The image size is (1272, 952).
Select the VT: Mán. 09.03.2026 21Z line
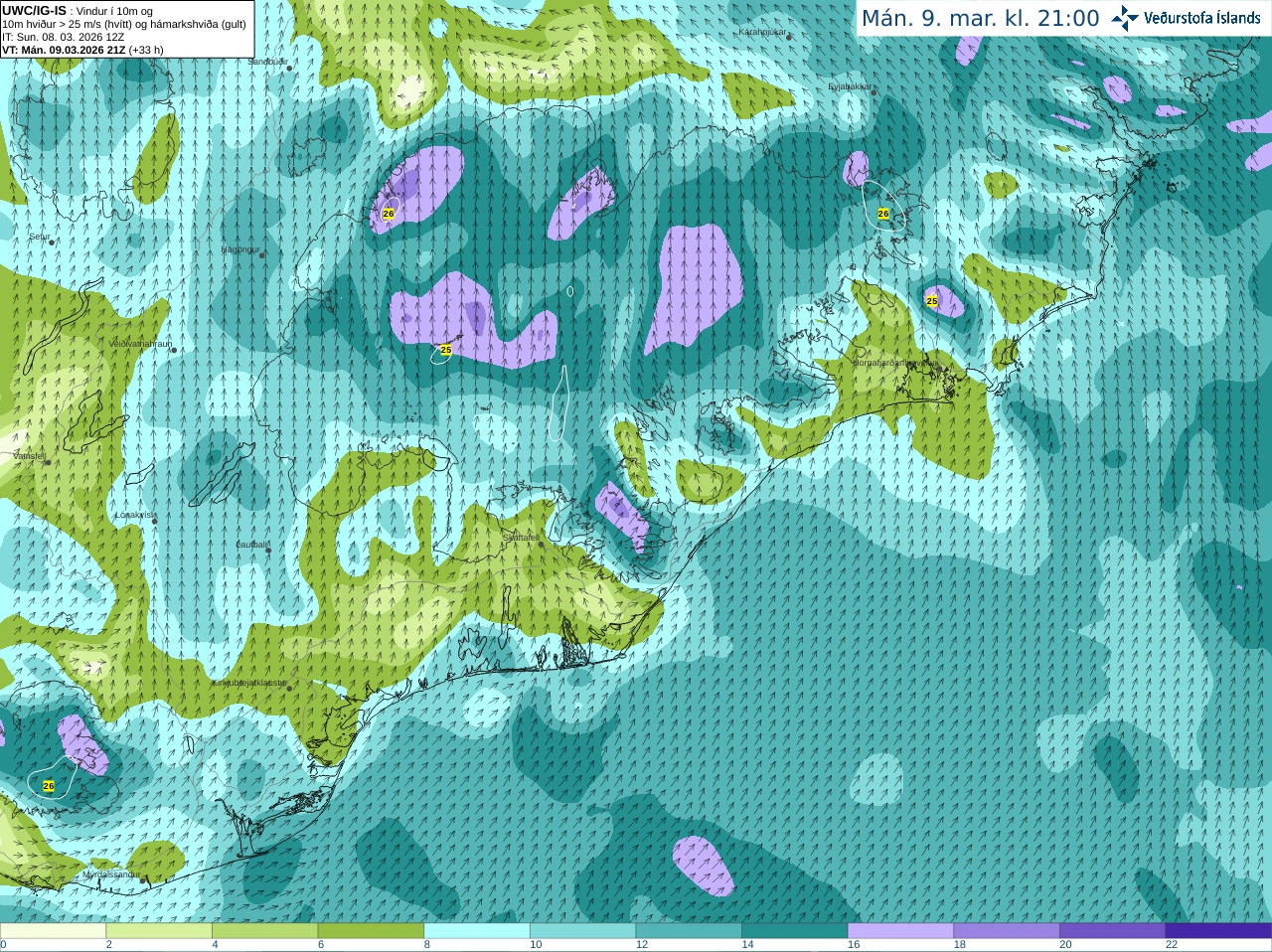tap(82, 50)
